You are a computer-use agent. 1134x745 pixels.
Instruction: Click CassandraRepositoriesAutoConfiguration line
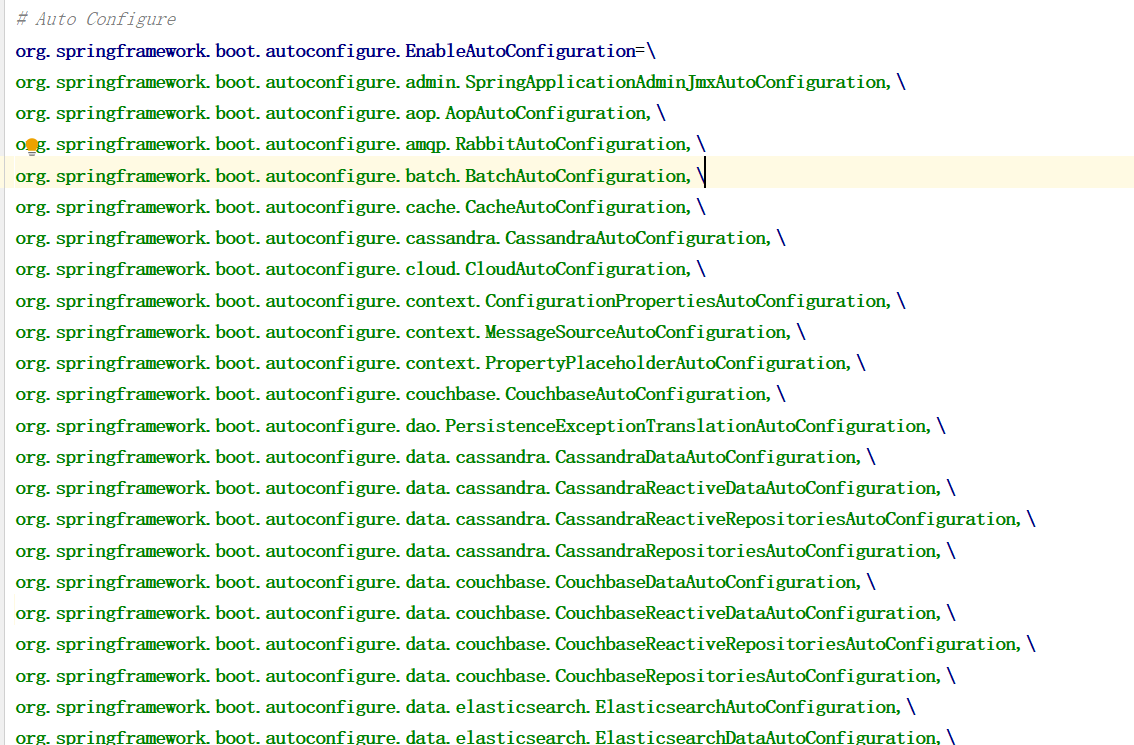tap(485, 552)
